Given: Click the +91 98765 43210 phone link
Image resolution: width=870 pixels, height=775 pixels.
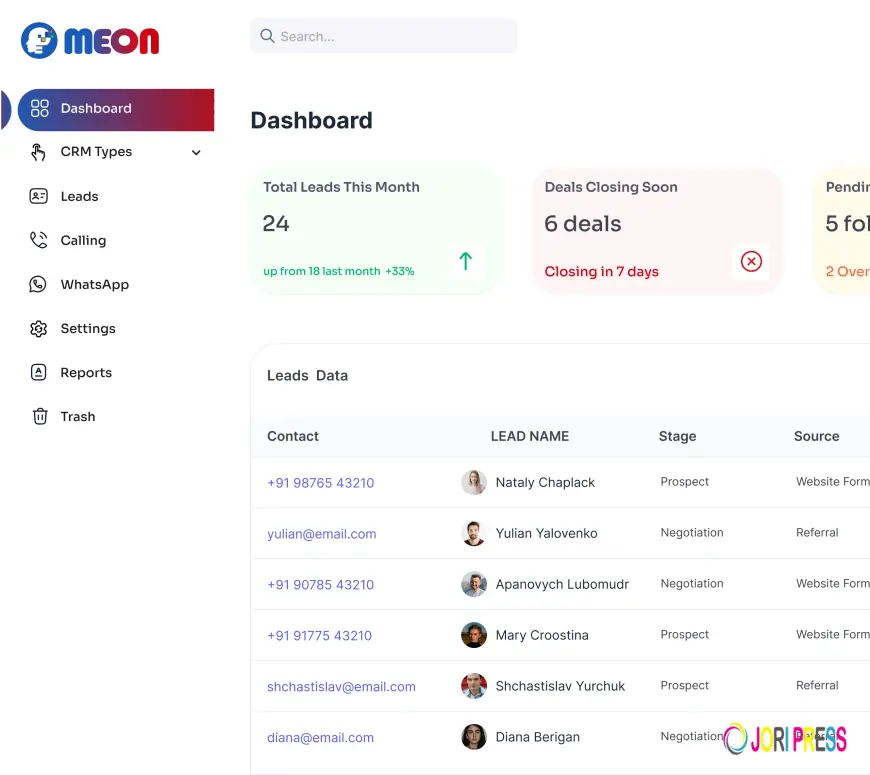Looking at the screenshot, I should (320, 482).
